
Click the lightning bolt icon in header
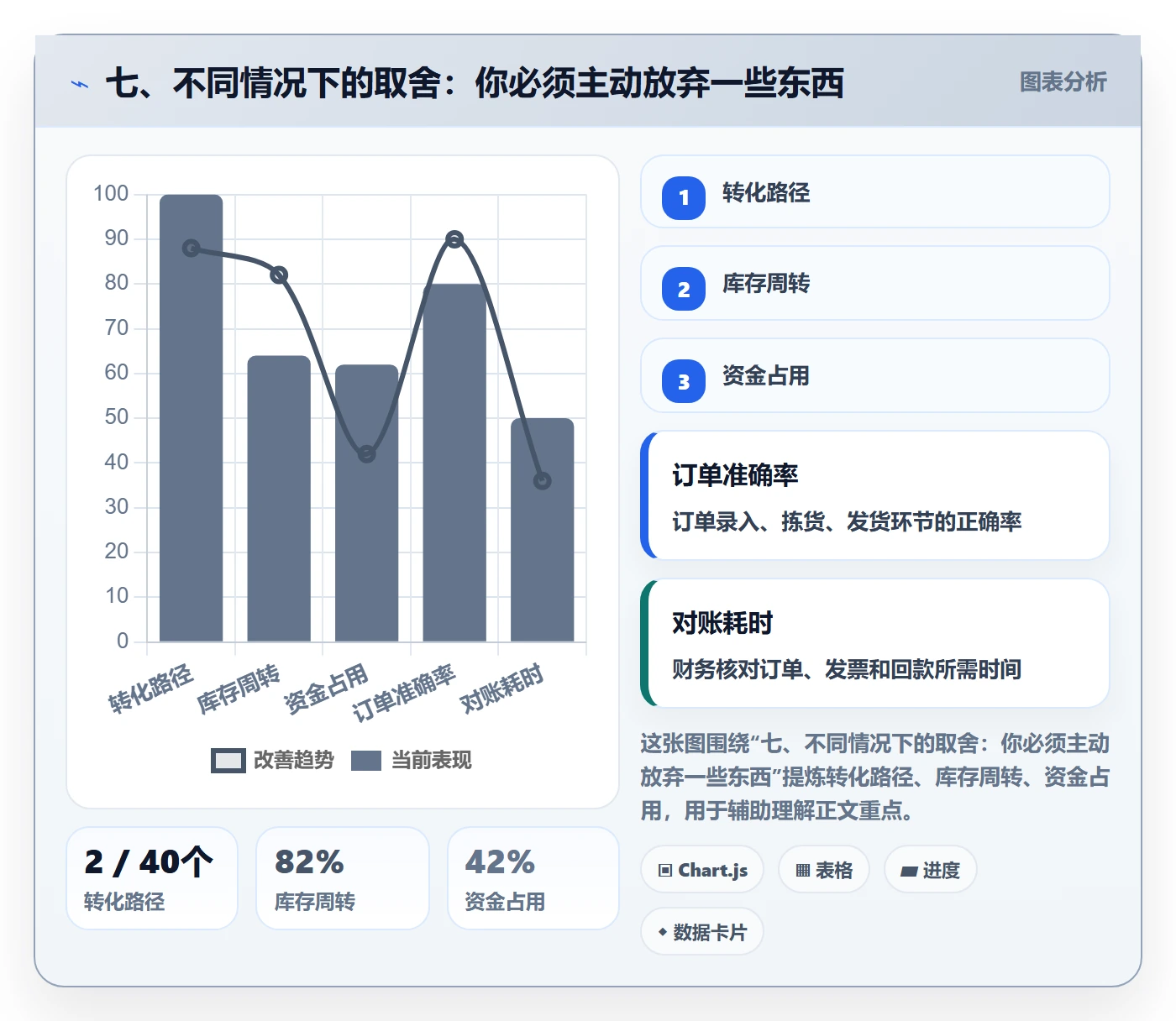pos(80,84)
